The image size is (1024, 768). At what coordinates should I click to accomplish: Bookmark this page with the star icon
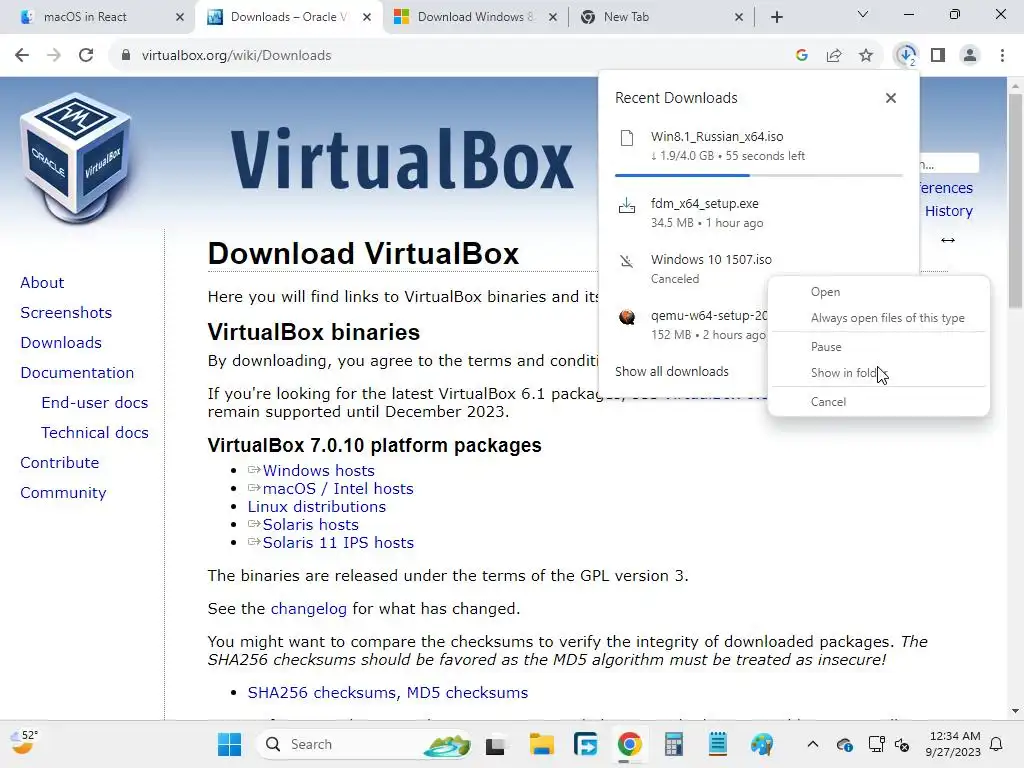[866, 56]
